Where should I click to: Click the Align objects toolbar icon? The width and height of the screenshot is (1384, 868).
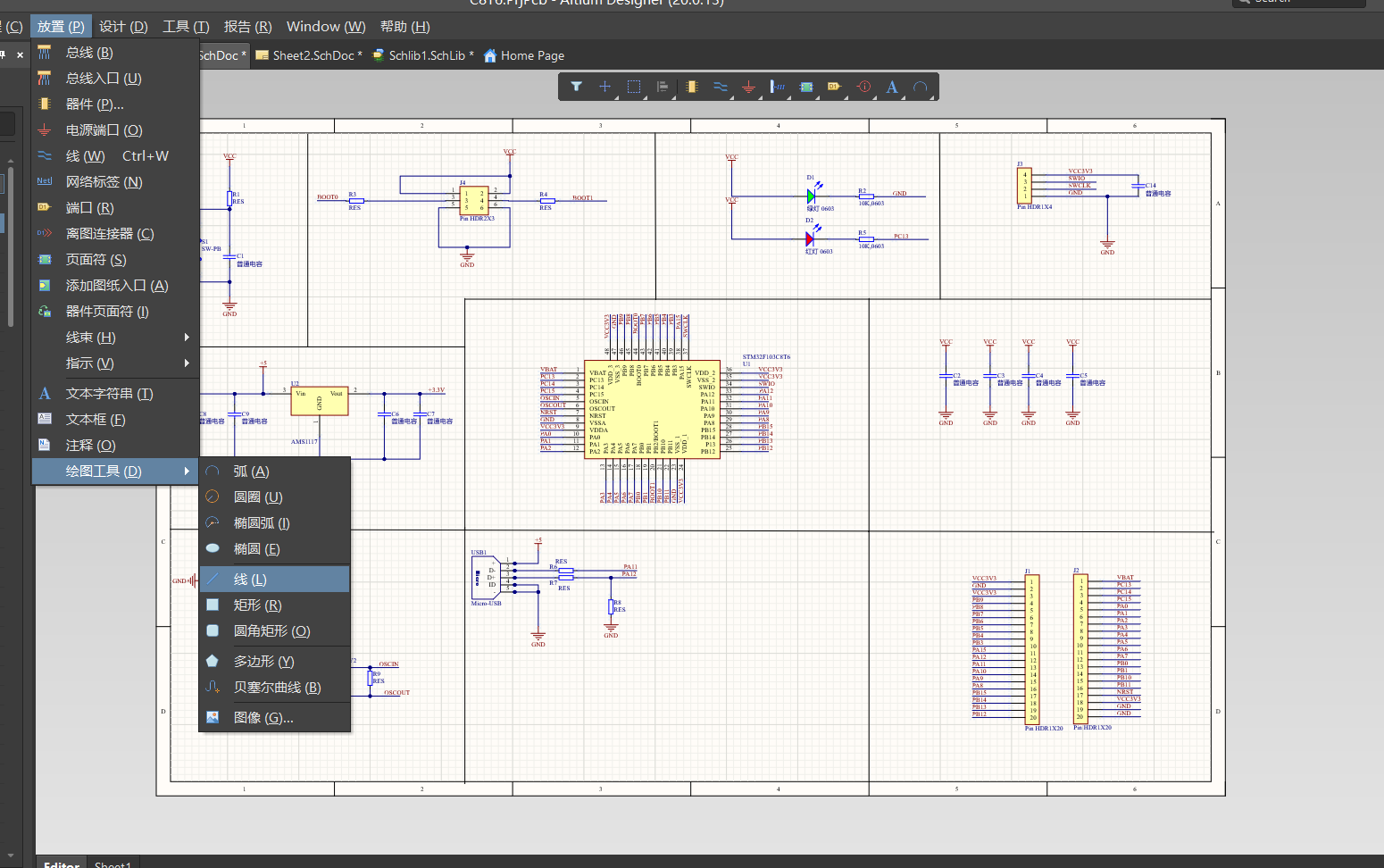(x=663, y=87)
